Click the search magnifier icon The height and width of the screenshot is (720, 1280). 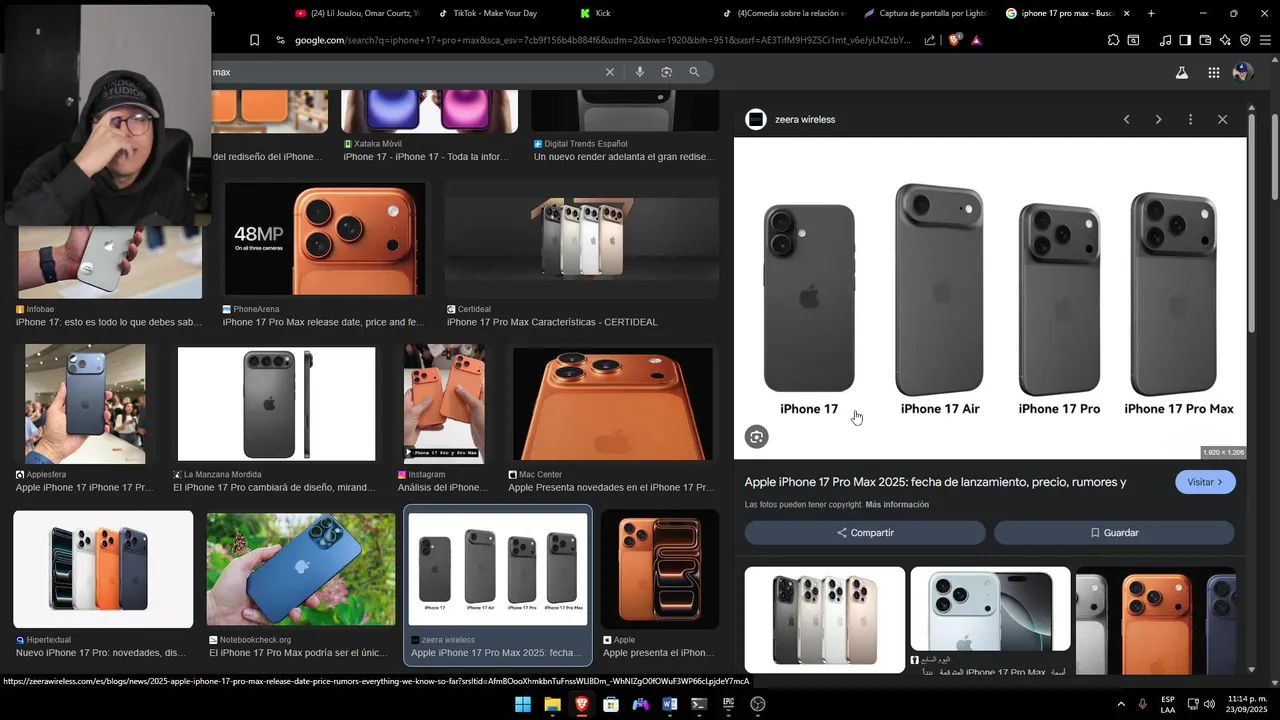click(x=694, y=72)
